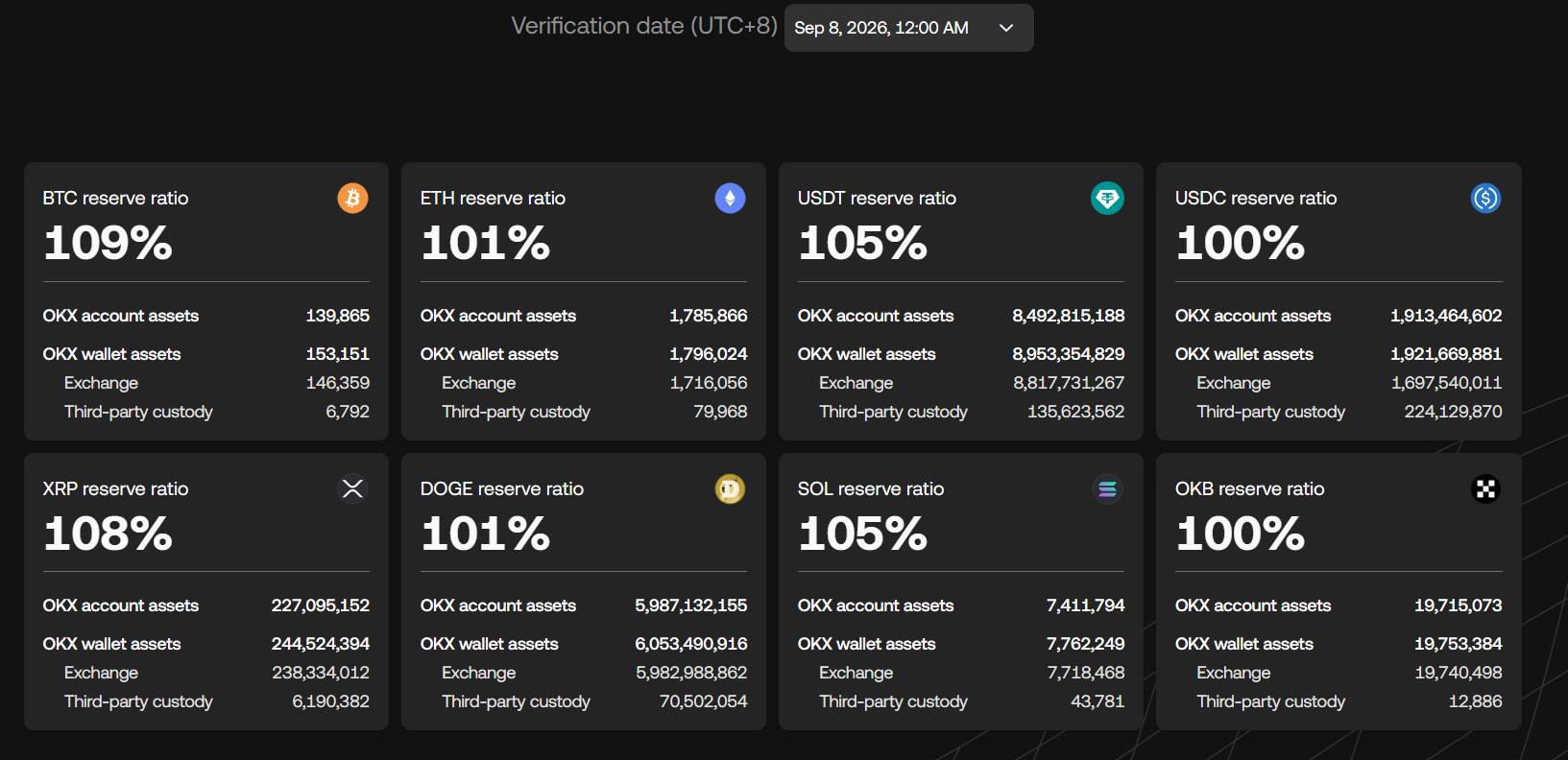Click XRP wallet assets value 244,524,394

[321, 644]
